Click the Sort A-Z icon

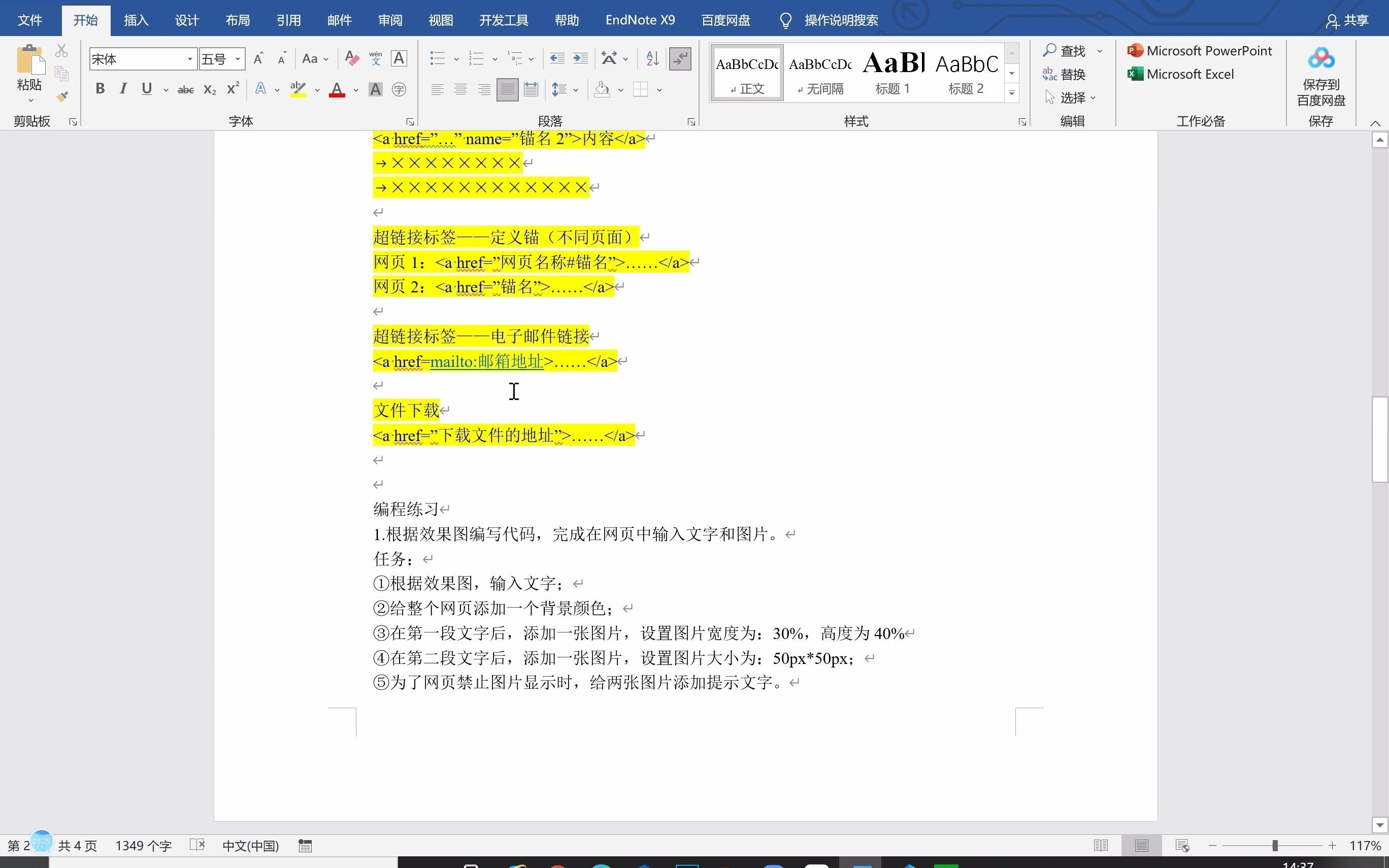click(652, 58)
